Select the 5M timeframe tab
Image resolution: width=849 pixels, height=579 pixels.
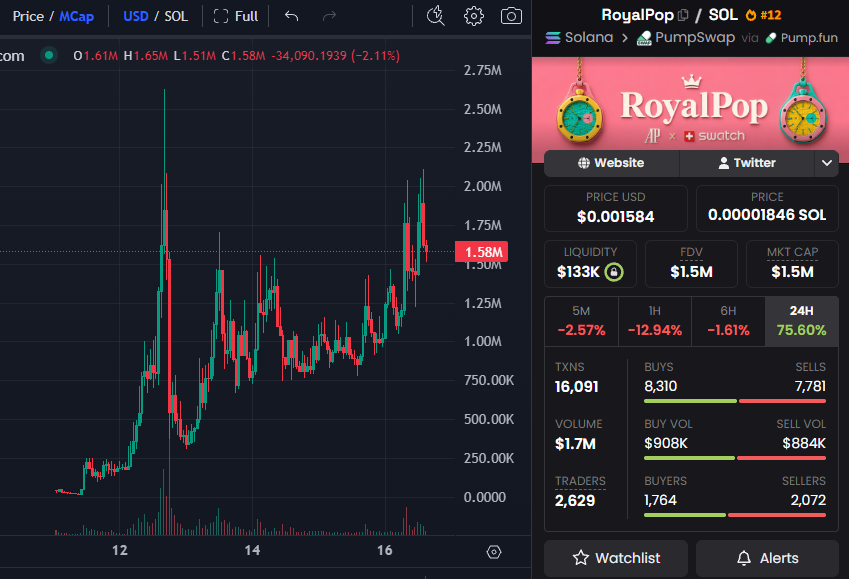tap(581, 321)
